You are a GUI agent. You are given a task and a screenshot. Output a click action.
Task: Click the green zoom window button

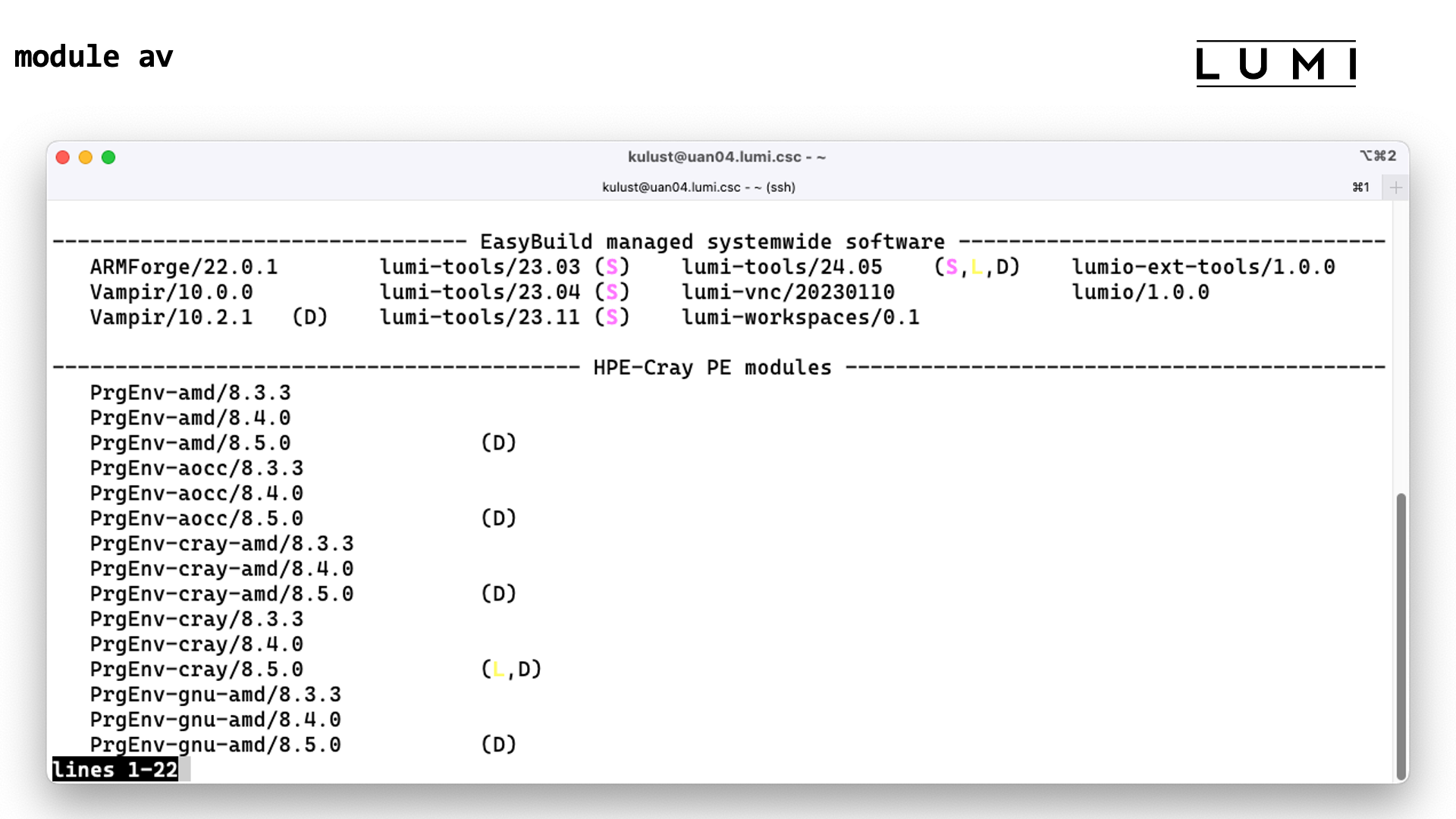108,157
